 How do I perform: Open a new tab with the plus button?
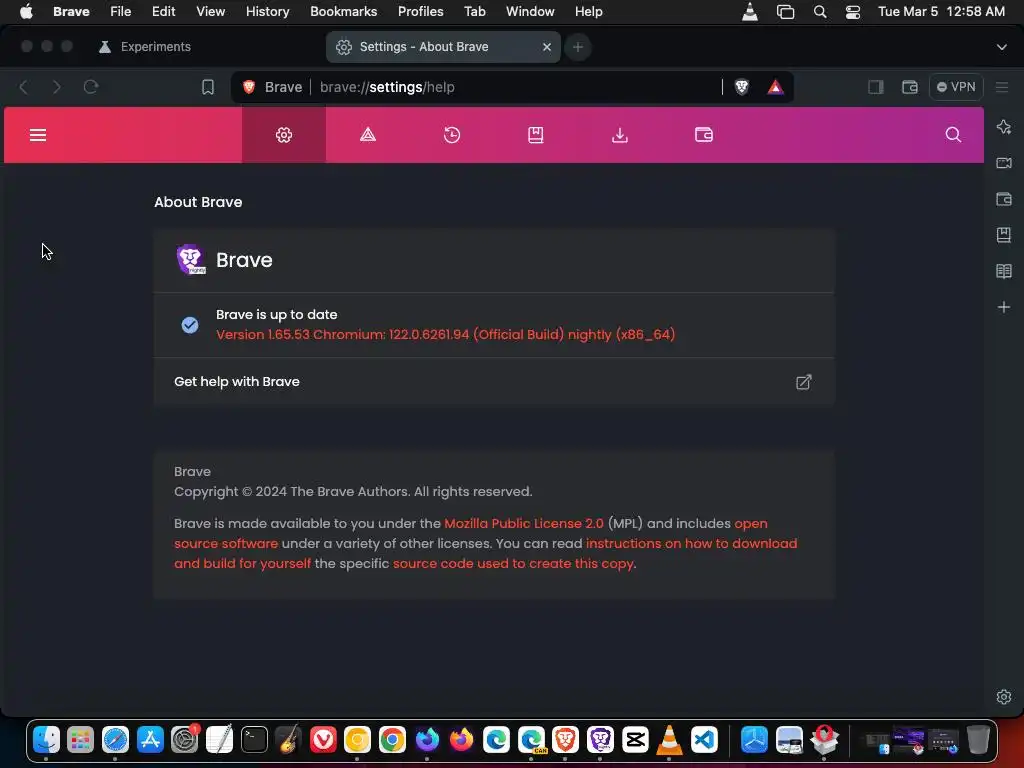click(x=578, y=47)
